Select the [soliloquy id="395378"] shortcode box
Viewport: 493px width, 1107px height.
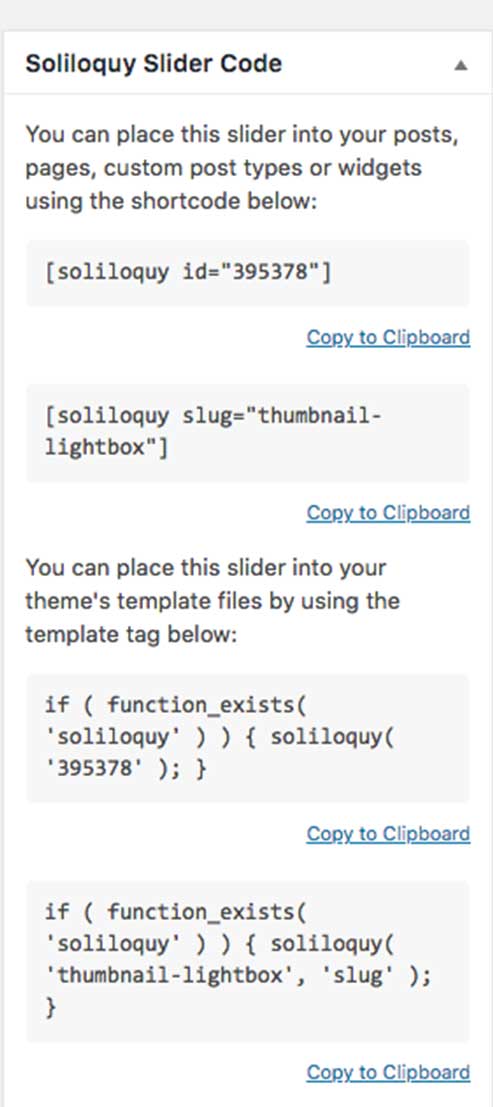(x=247, y=273)
